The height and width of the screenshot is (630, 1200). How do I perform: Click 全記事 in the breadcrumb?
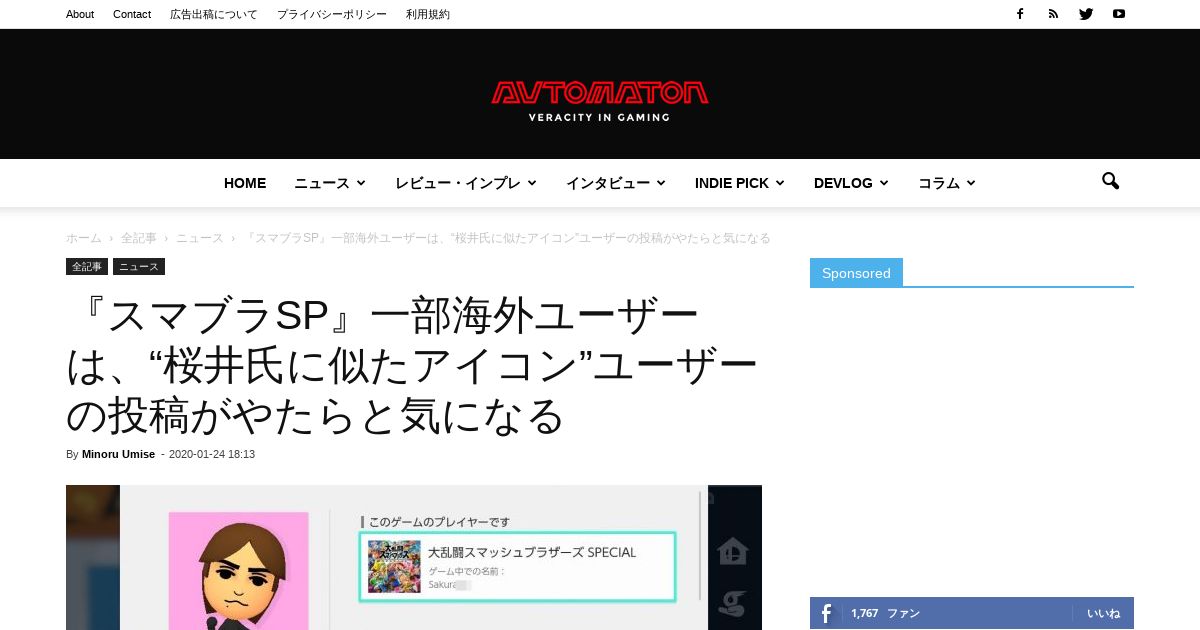tap(139, 238)
